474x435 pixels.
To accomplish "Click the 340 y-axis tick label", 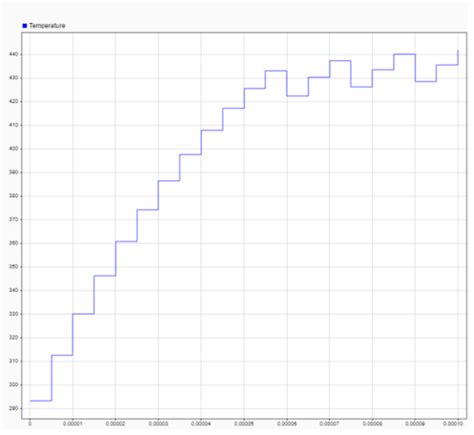I will coord(13,290).
